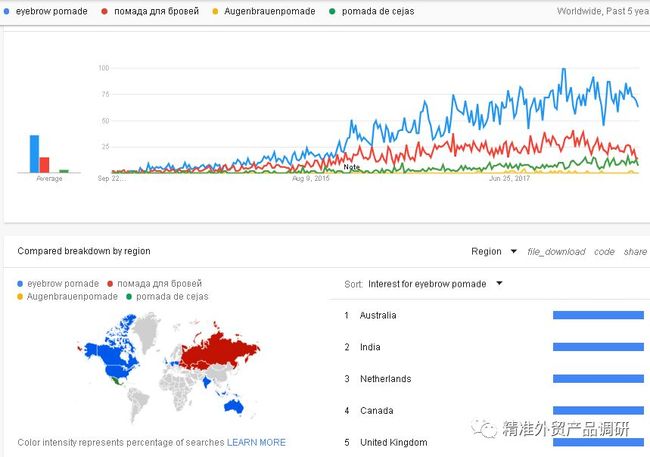Viewport: 650px width, 457px height.
Task: Click the yellow Augenbrauenpomade header dot
Action: point(215,12)
